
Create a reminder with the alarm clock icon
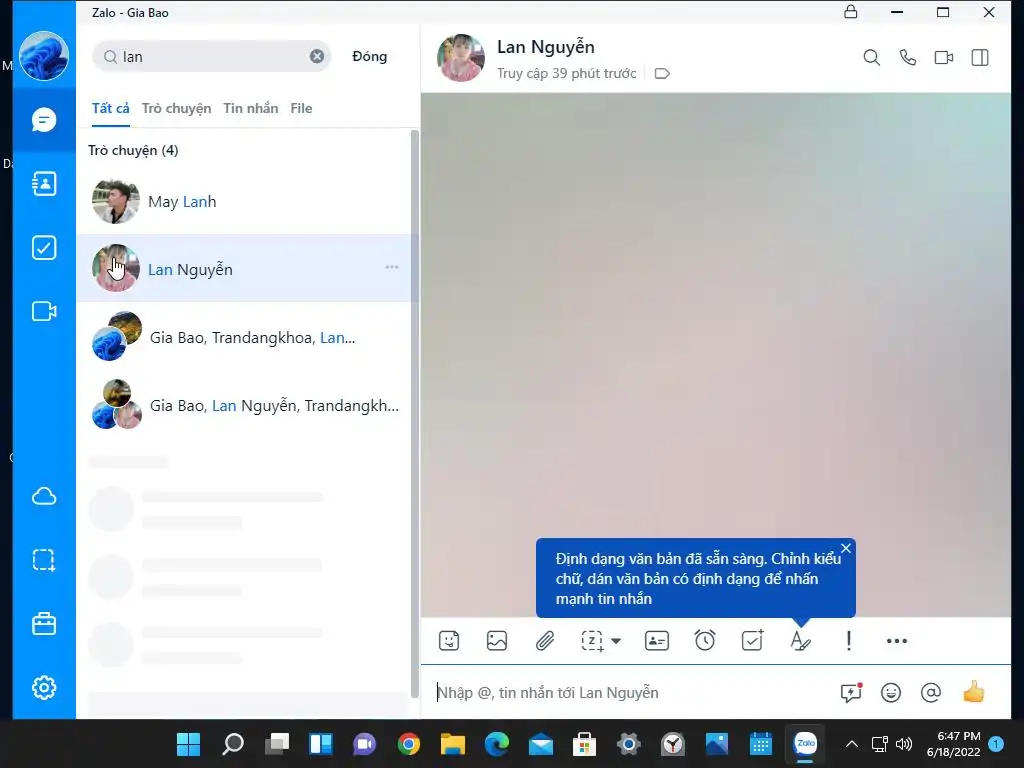click(705, 641)
